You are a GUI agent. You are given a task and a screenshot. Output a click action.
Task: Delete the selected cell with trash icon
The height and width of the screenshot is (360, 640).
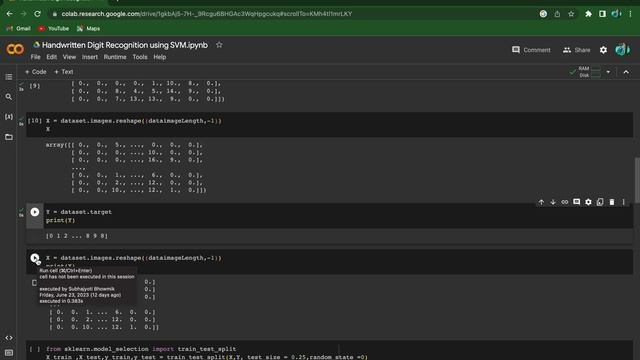(612, 202)
